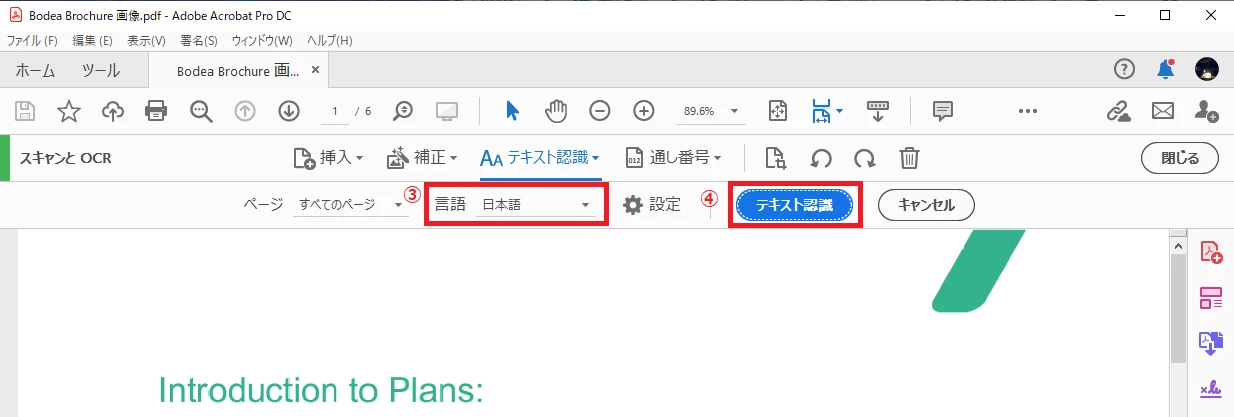
Task: Send the file by email envelope icon
Action: [x=1162, y=111]
